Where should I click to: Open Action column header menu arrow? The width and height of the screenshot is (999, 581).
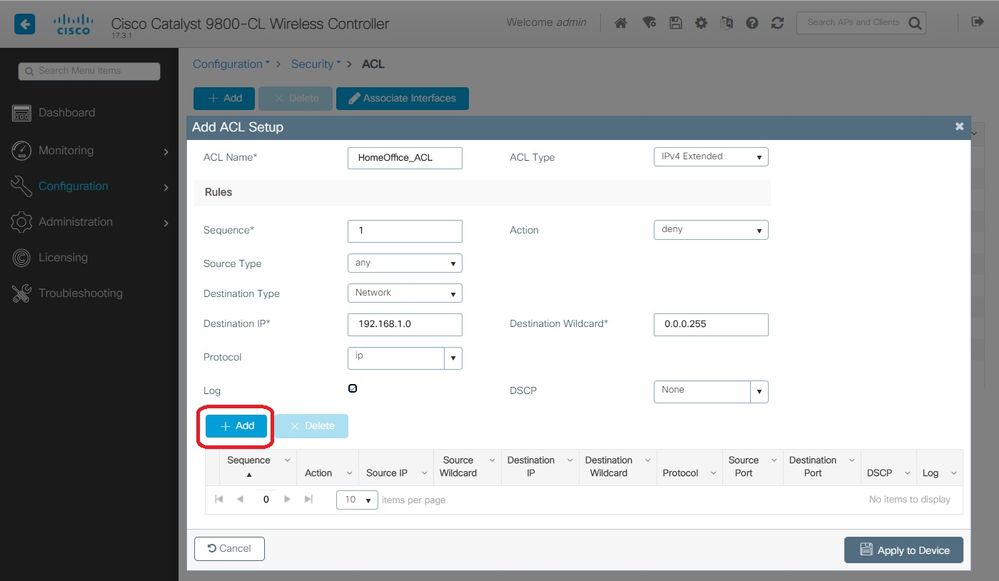tap(349, 473)
